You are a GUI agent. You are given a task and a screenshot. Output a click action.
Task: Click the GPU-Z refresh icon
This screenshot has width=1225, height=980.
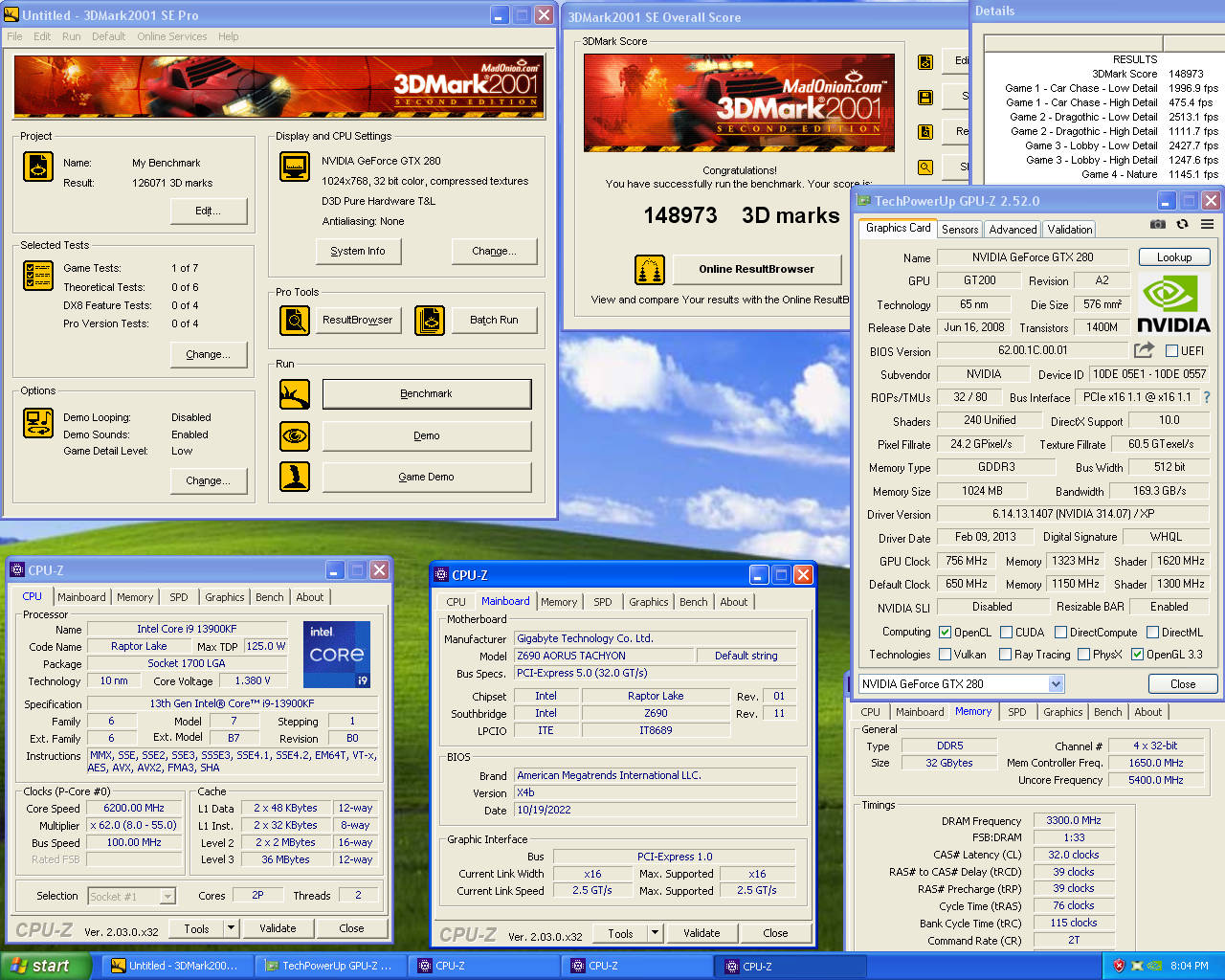coord(1183,224)
